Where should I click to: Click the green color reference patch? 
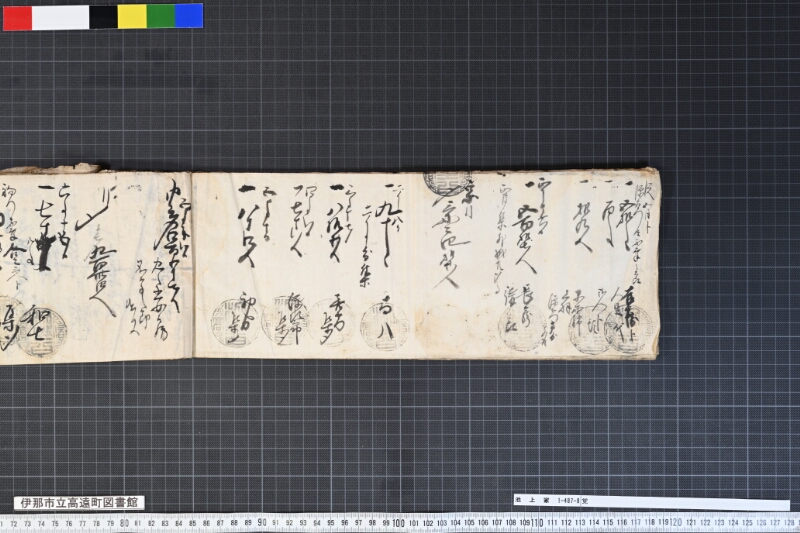click(x=161, y=17)
